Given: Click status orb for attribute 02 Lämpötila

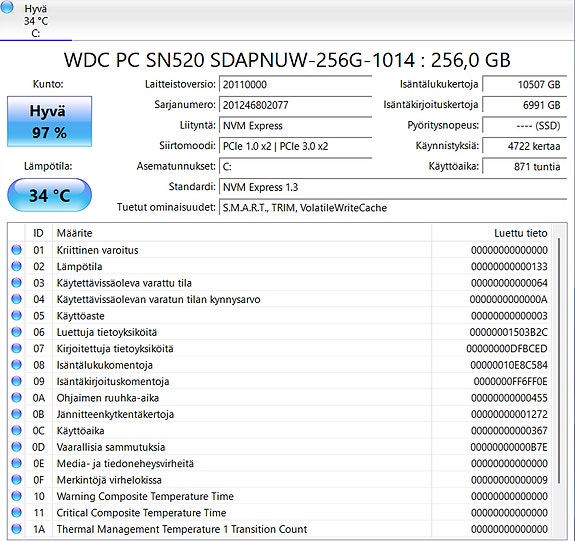Looking at the screenshot, I should [x=17, y=266].
